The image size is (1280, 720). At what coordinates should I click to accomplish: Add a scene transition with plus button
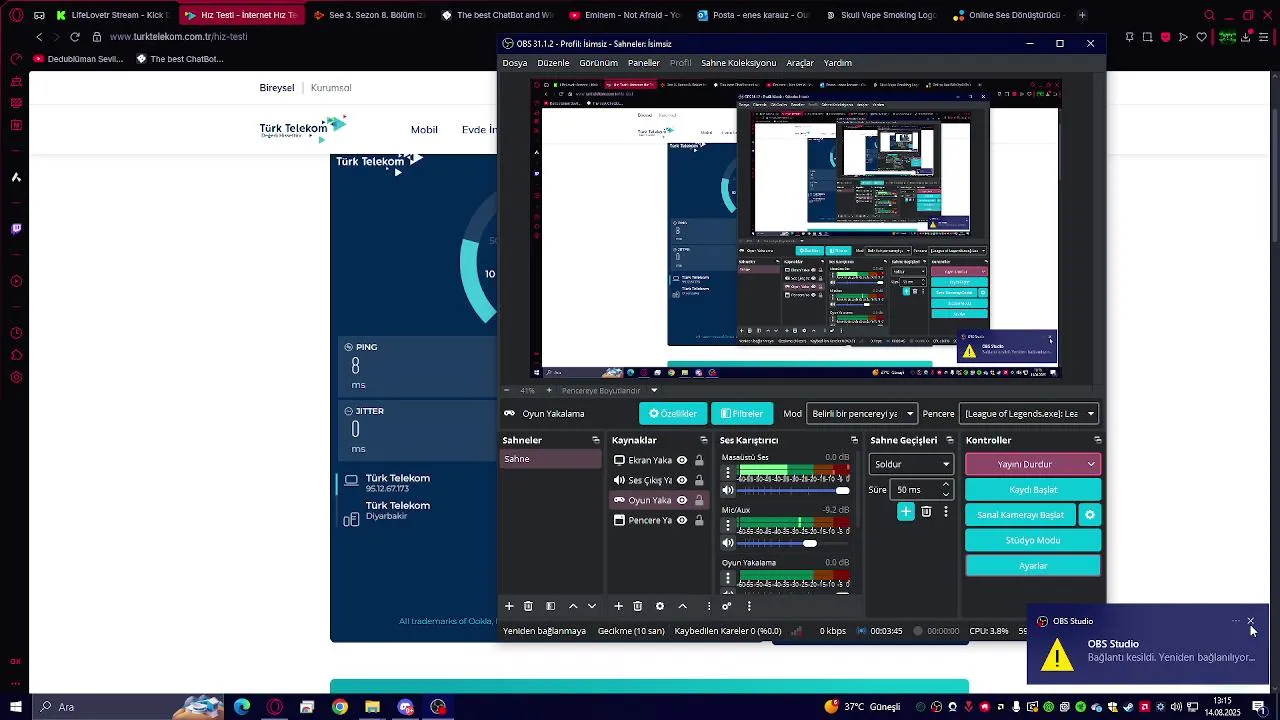[906, 512]
